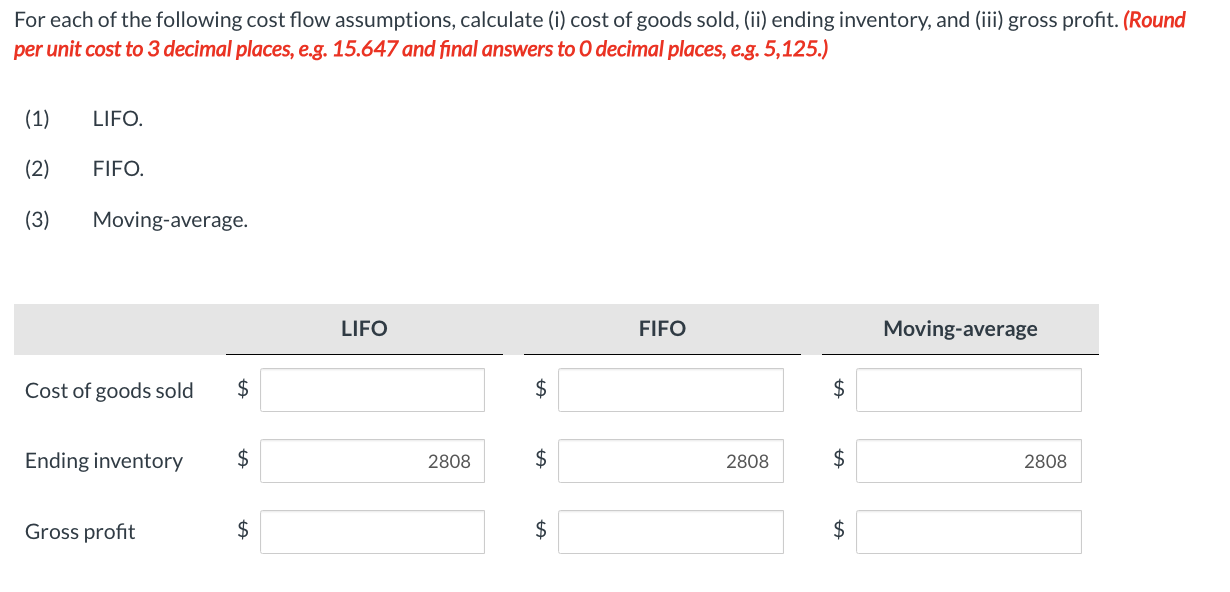Click the dollar sign beside FIFO gross profit field
The image size is (1230, 592).
pos(540,531)
